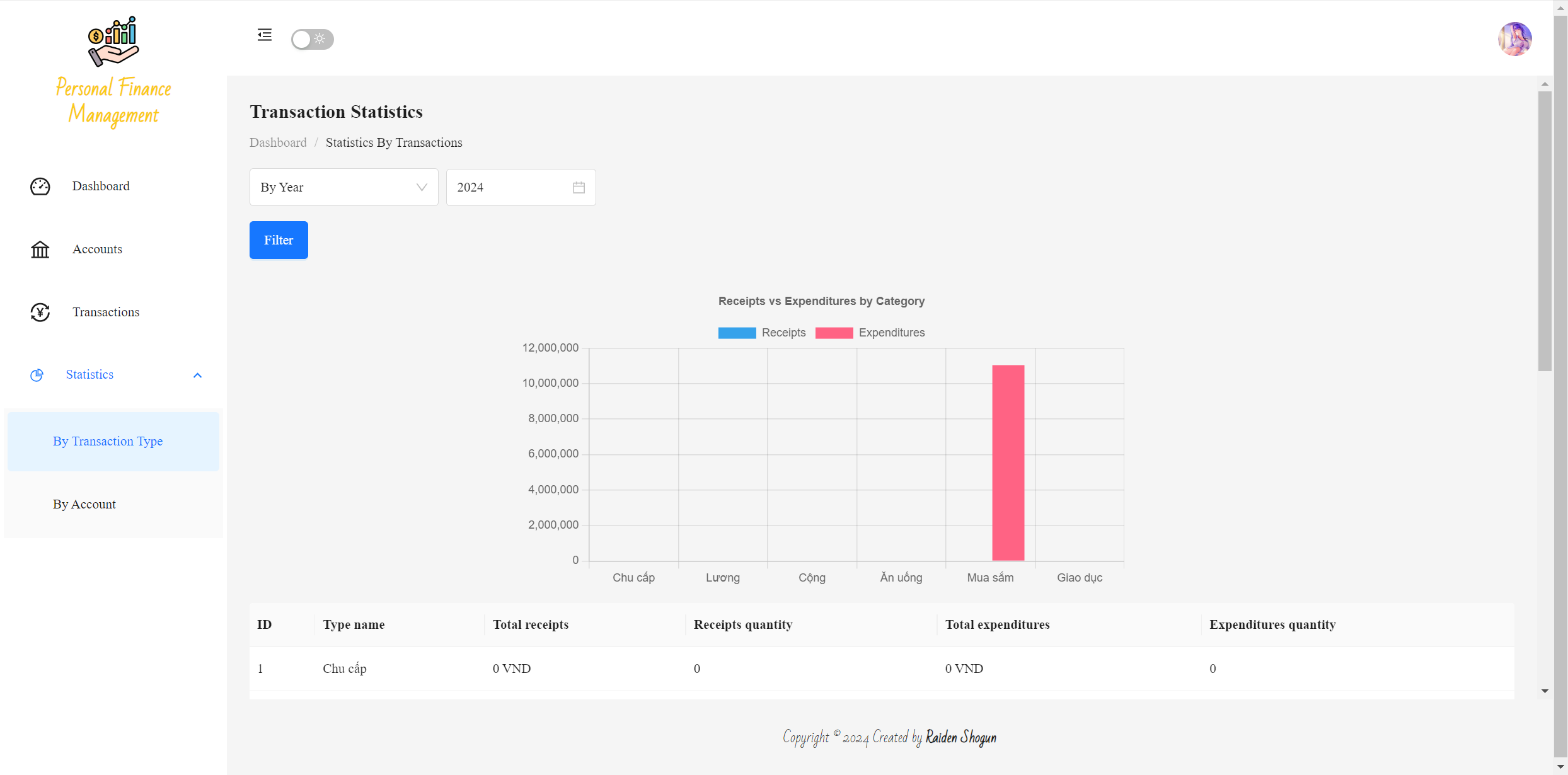Click the Transactions yen icon
Screen dimensions: 1568x775
[40, 313]
